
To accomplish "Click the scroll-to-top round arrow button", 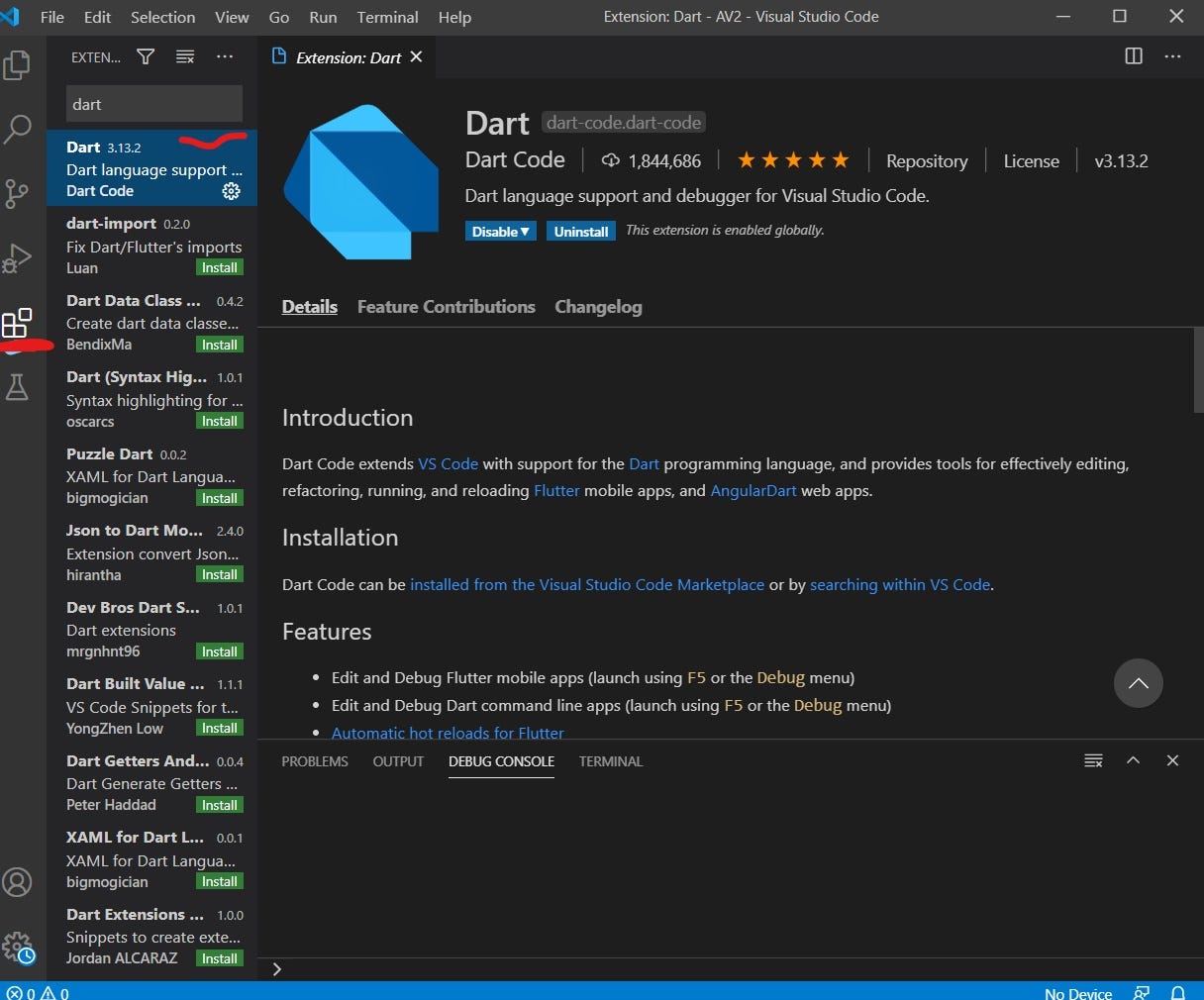I will (x=1139, y=683).
